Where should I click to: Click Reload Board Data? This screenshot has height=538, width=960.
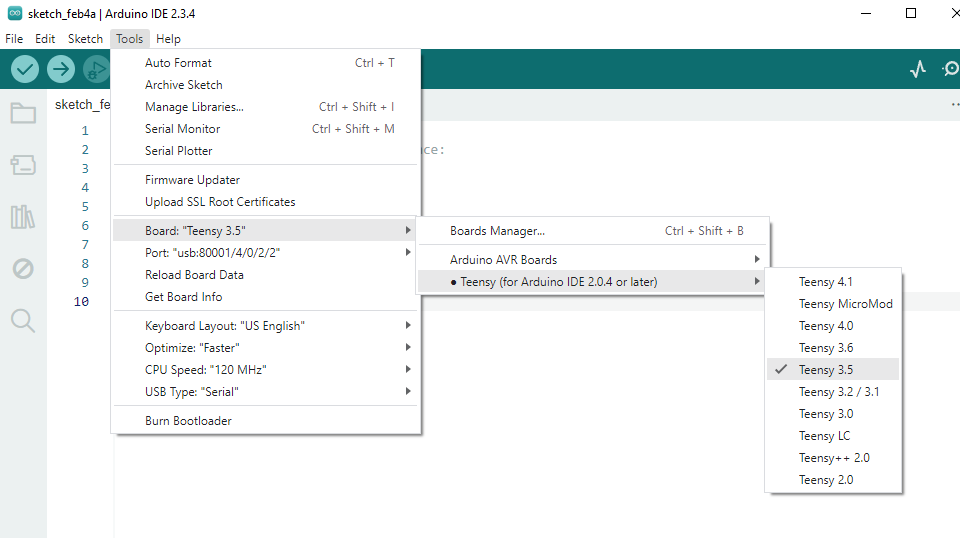click(267, 275)
